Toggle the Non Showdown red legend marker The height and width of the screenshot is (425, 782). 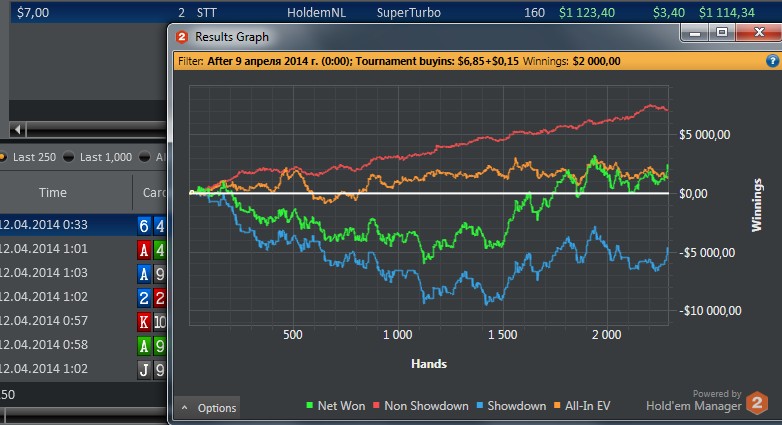(x=377, y=406)
